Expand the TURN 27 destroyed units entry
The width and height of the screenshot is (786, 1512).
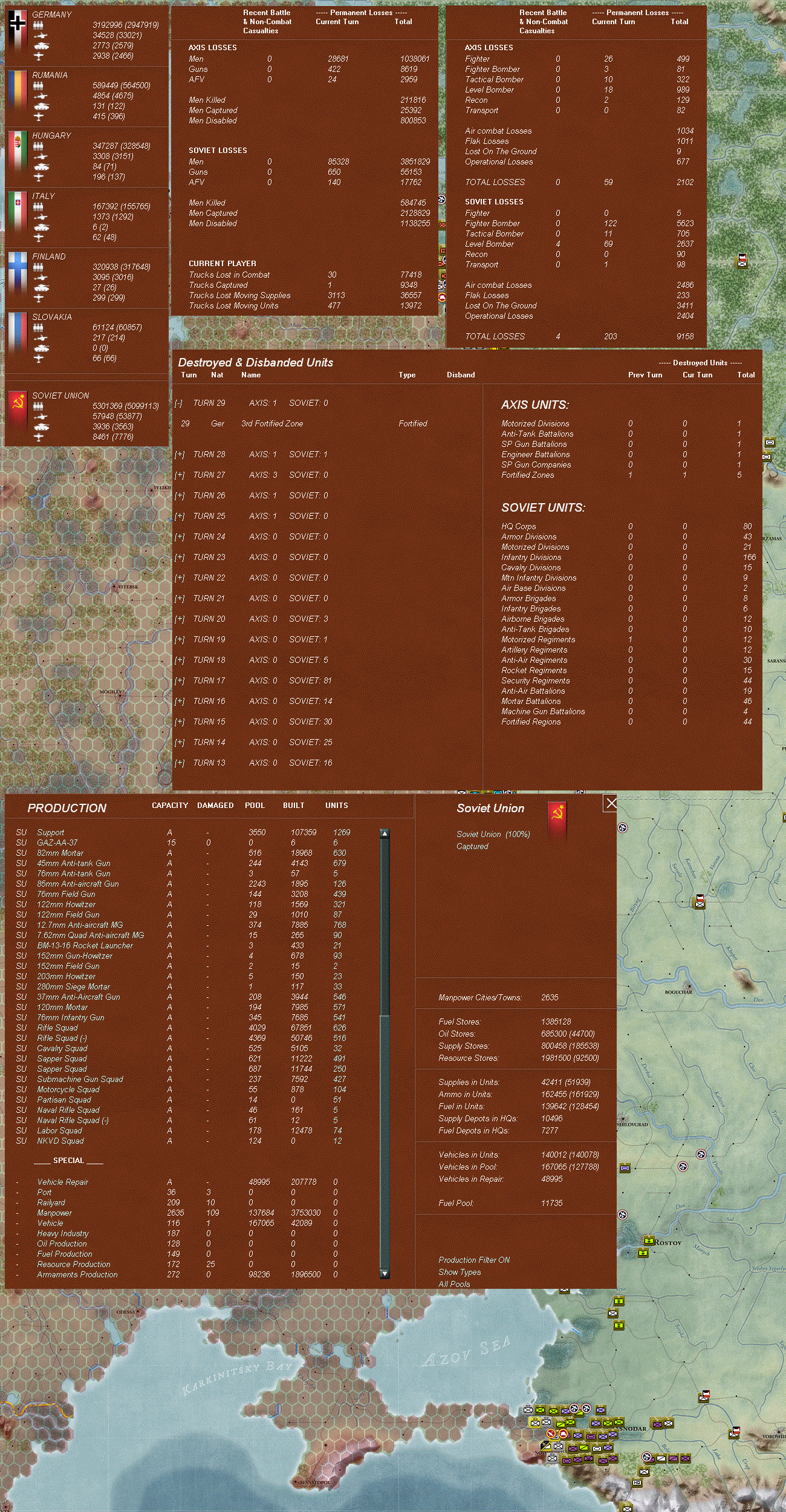click(180, 475)
